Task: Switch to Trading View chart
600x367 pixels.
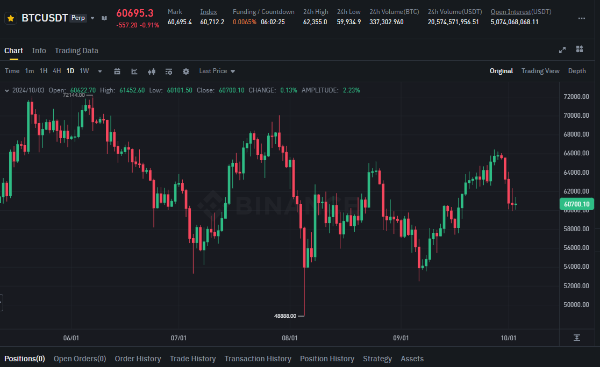Action: click(540, 71)
